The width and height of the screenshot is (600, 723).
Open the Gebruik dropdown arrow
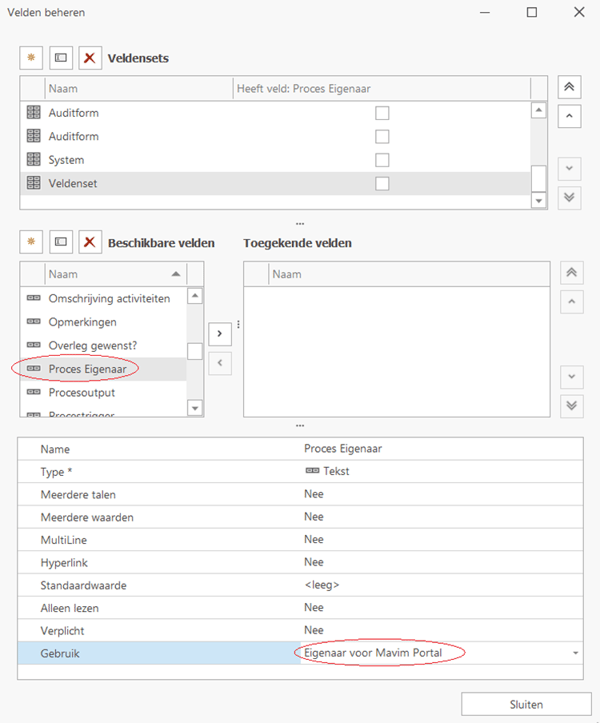click(x=575, y=653)
